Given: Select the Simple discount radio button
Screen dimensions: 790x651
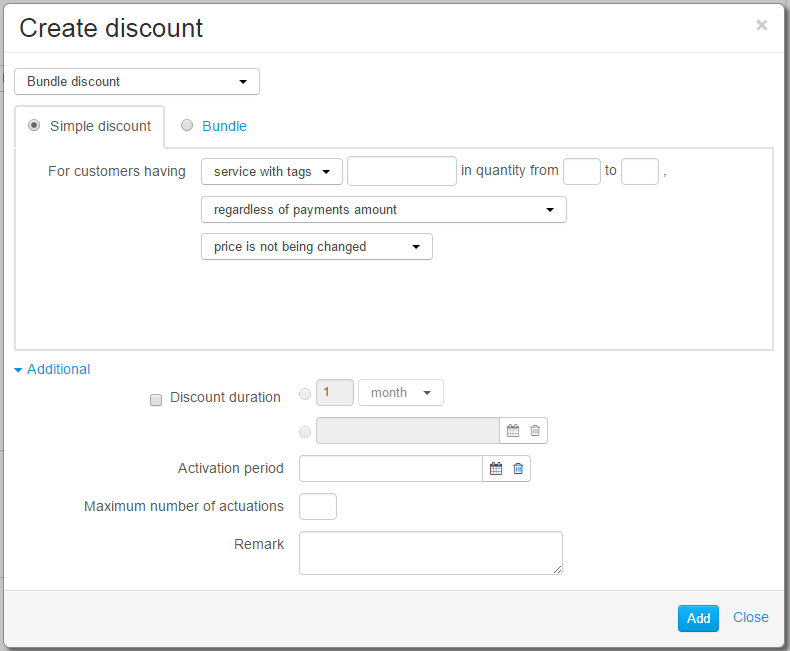Looking at the screenshot, I should point(34,125).
